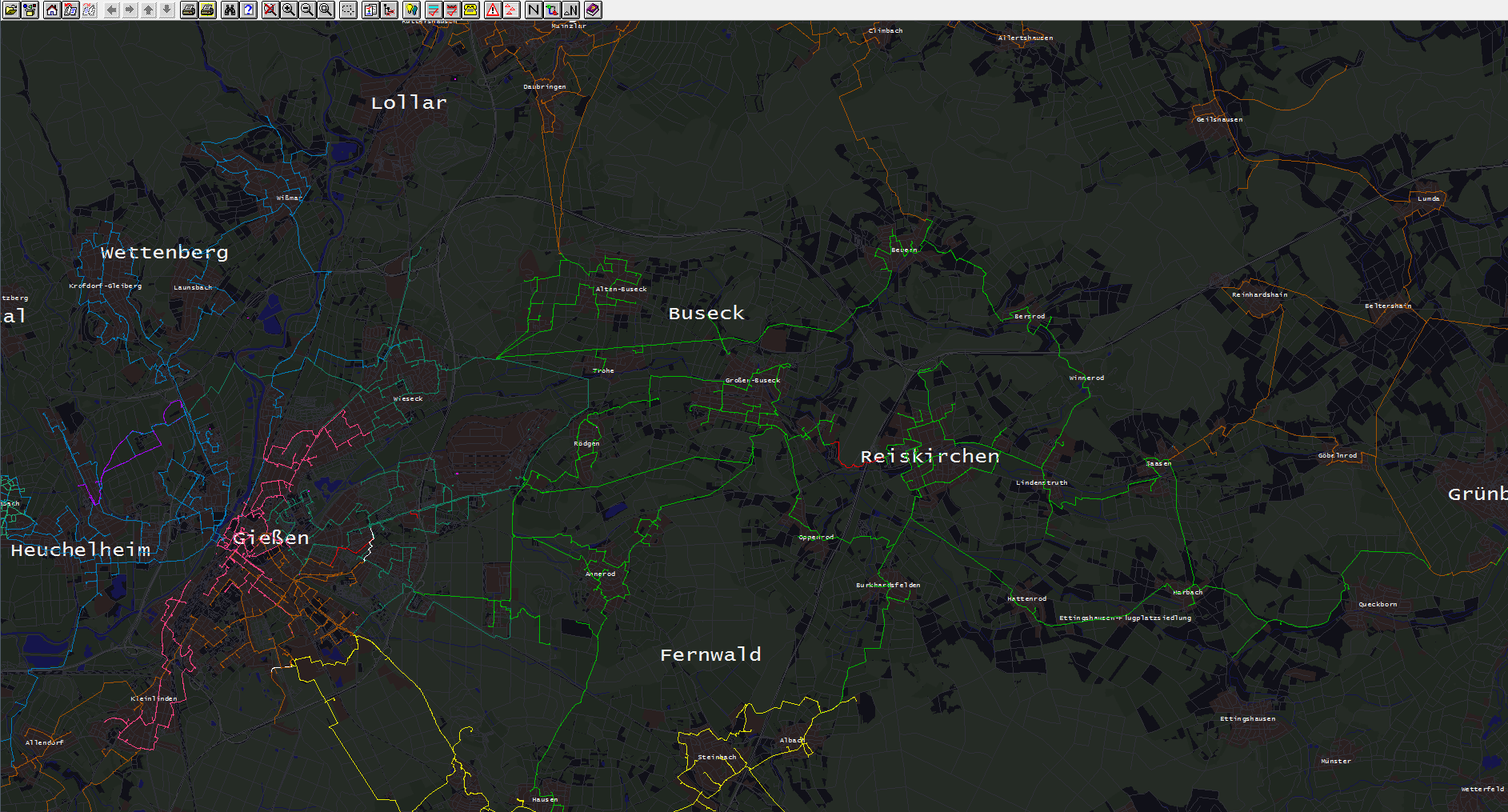
Task: Open the purple help book icon
Action: point(593,10)
